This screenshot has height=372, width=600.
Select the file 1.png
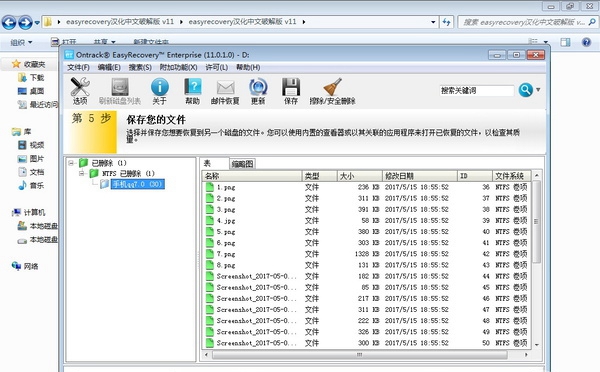(x=226, y=187)
